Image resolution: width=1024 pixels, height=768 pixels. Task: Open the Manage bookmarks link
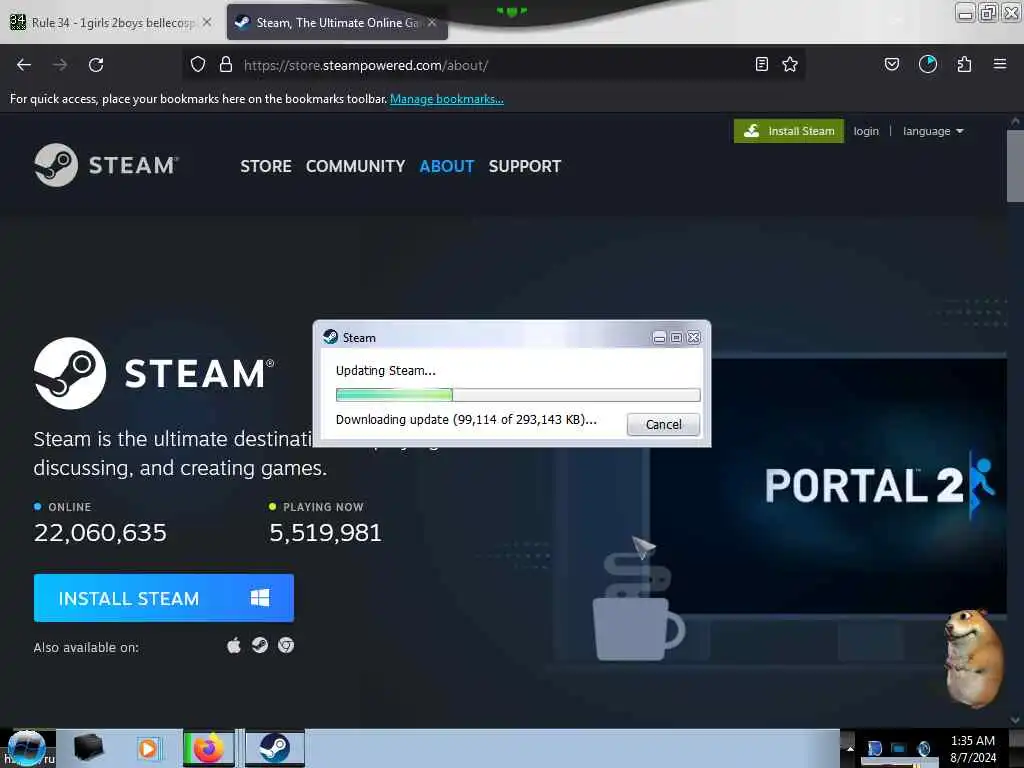(x=447, y=99)
